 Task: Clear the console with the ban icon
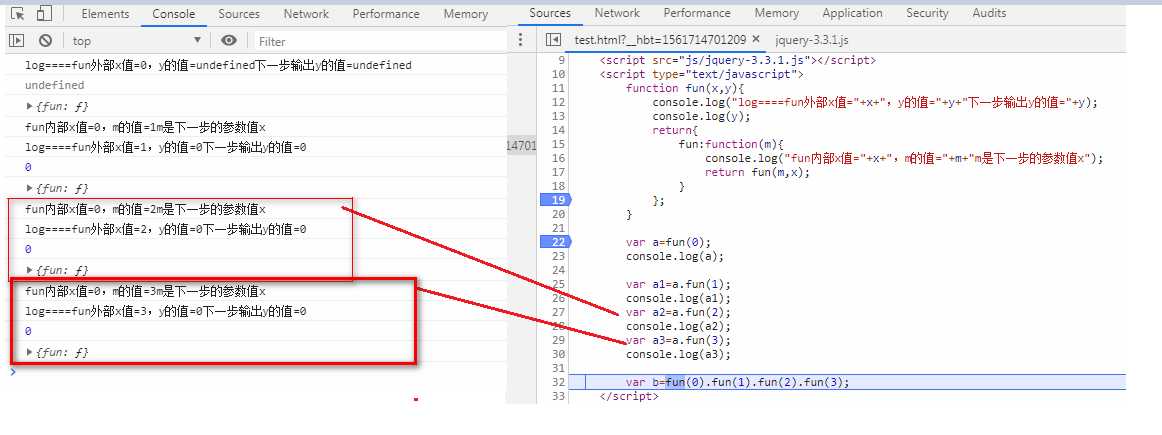(x=45, y=41)
